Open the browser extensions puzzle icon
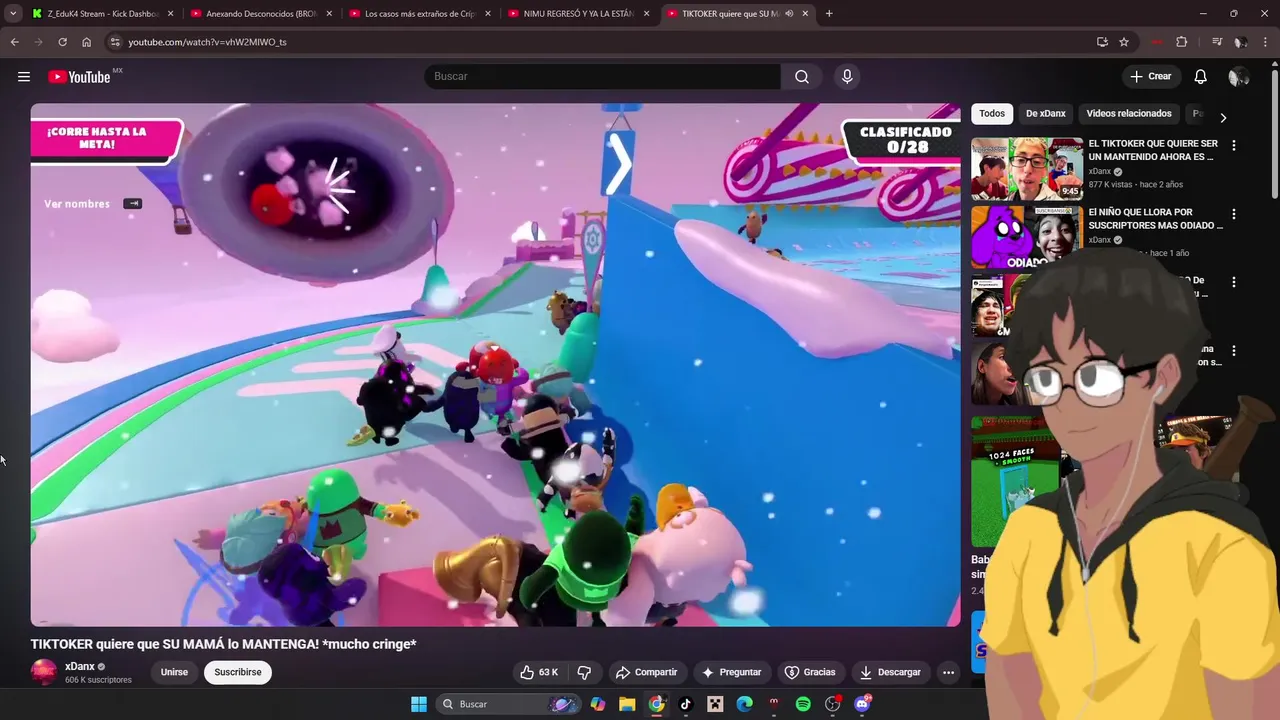Viewport: 1280px width, 720px height. point(1181,42)
